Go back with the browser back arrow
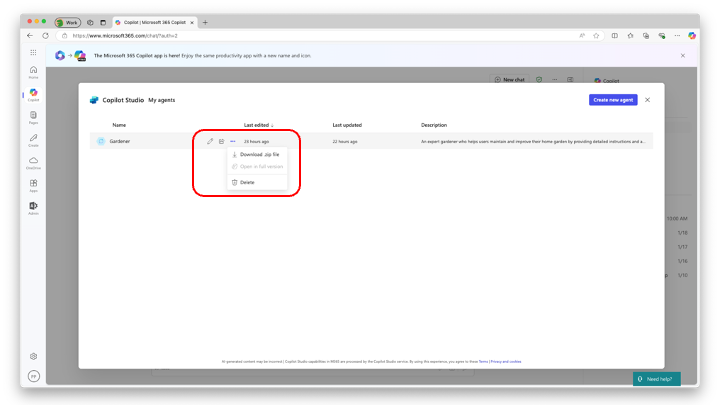This screenshot has width=720, height=405. click(30, 35)
